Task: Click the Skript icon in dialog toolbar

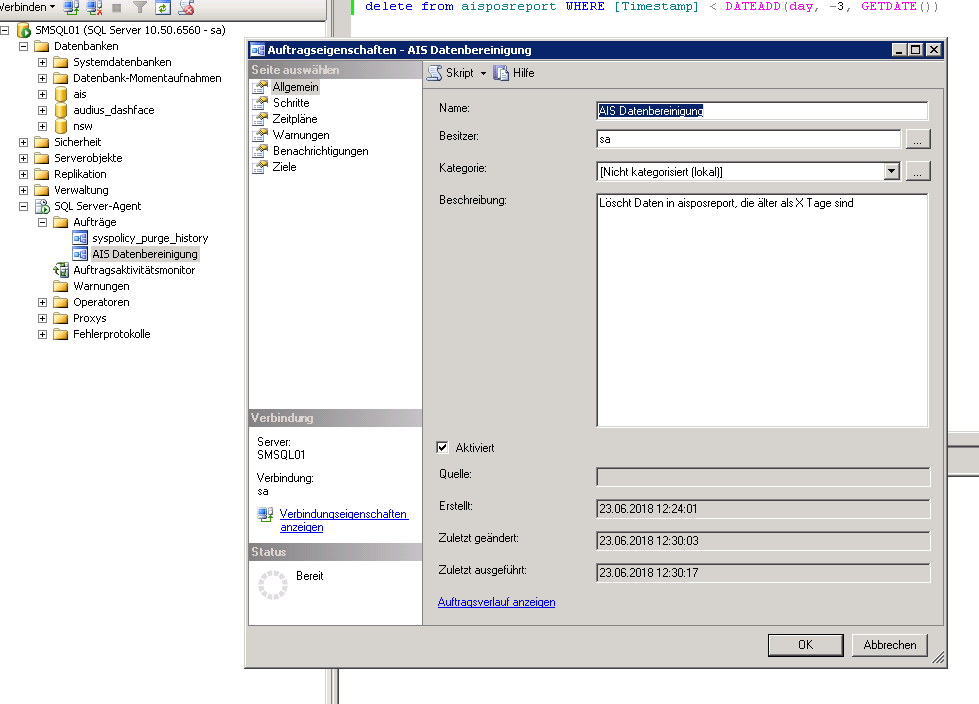Action: pos(435,73)
